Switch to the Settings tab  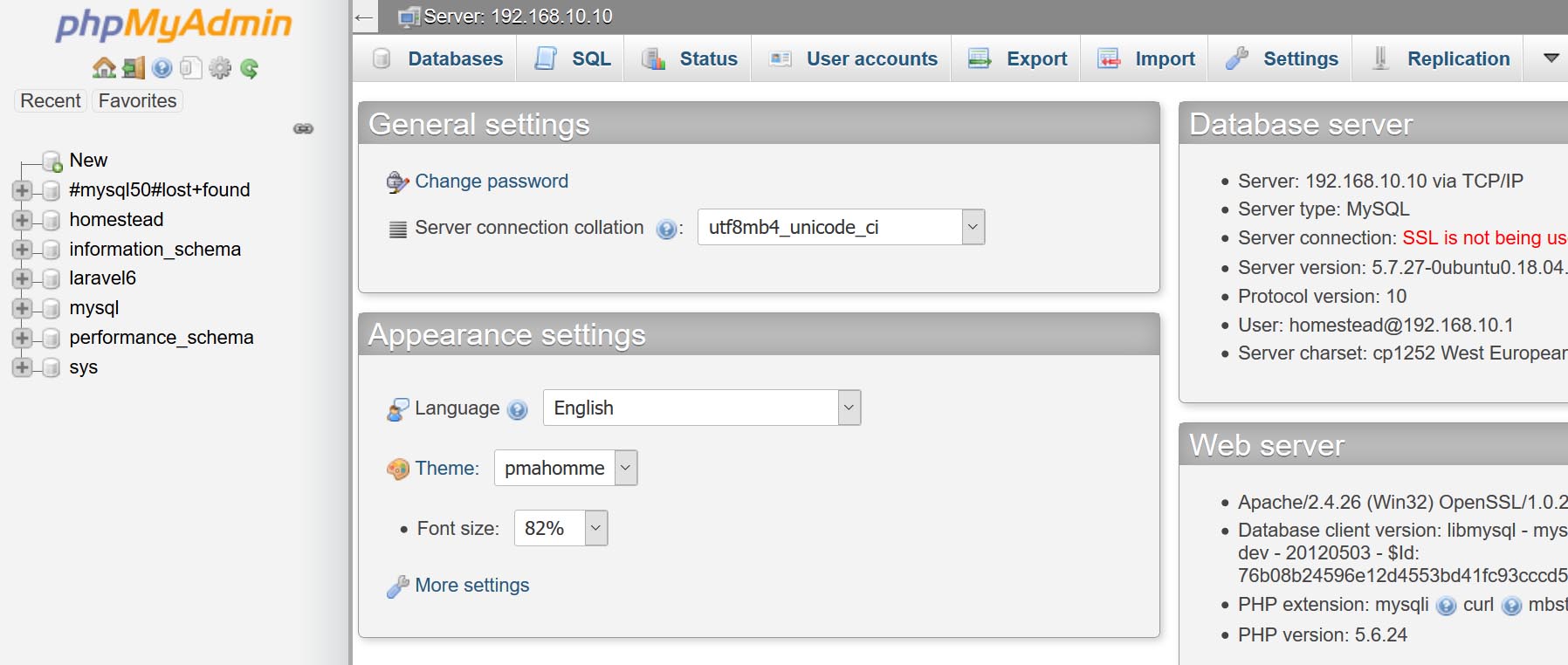[1282, 58]
